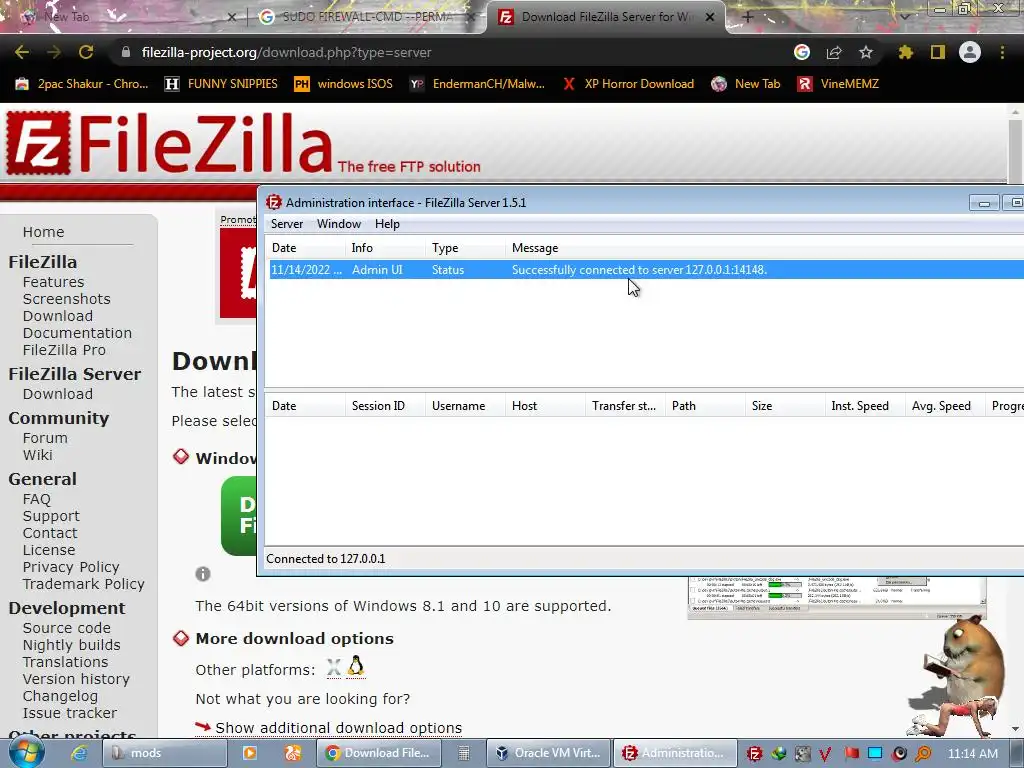The image size is (1024, 768).
Task: Toggle the Chrome side panel icon
Action: point(937,52)
